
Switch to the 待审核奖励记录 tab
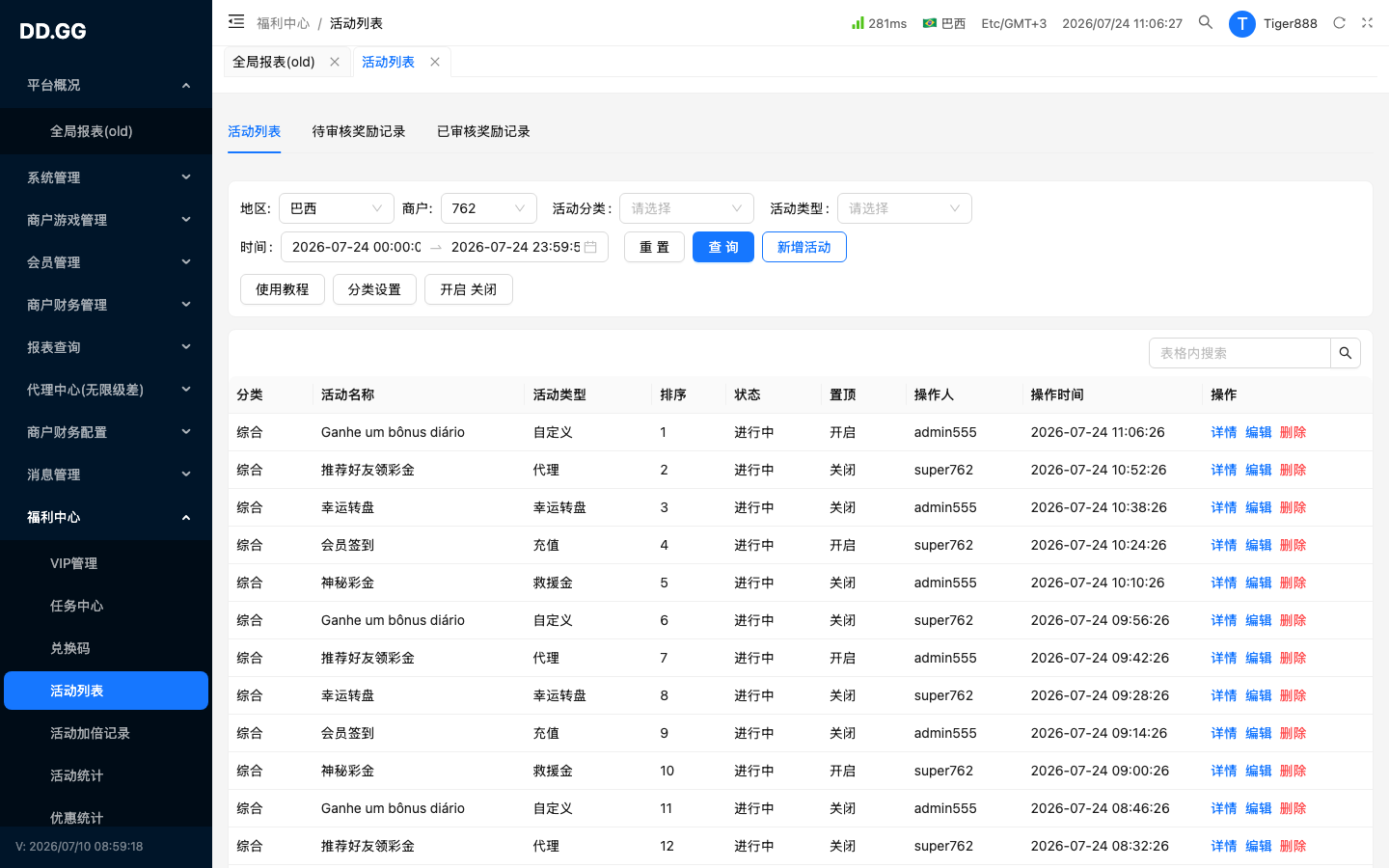click(x=359, y=131)
